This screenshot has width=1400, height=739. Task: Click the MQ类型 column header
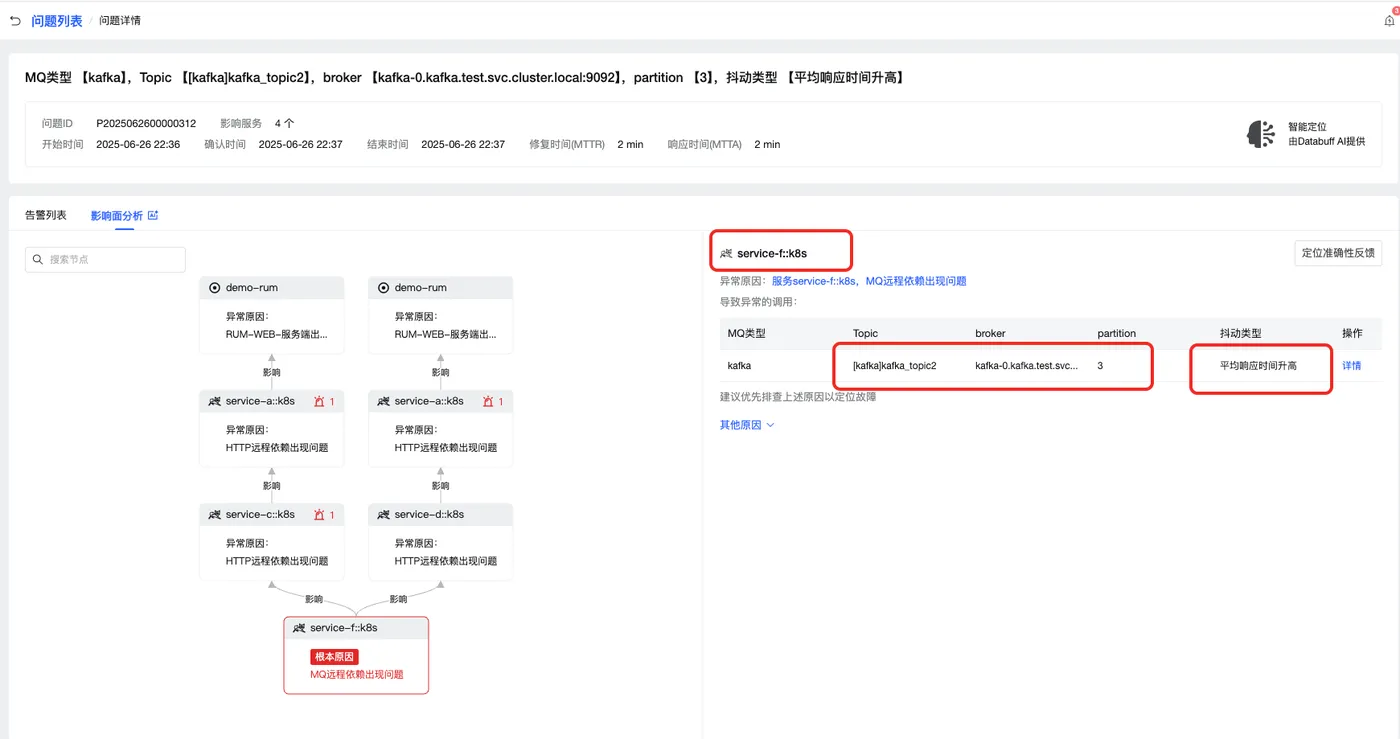point(746,333)
